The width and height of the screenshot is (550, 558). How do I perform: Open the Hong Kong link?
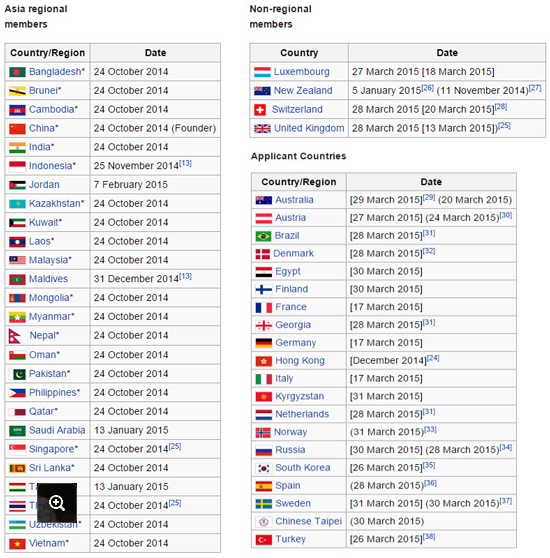[x=300, y=361]
